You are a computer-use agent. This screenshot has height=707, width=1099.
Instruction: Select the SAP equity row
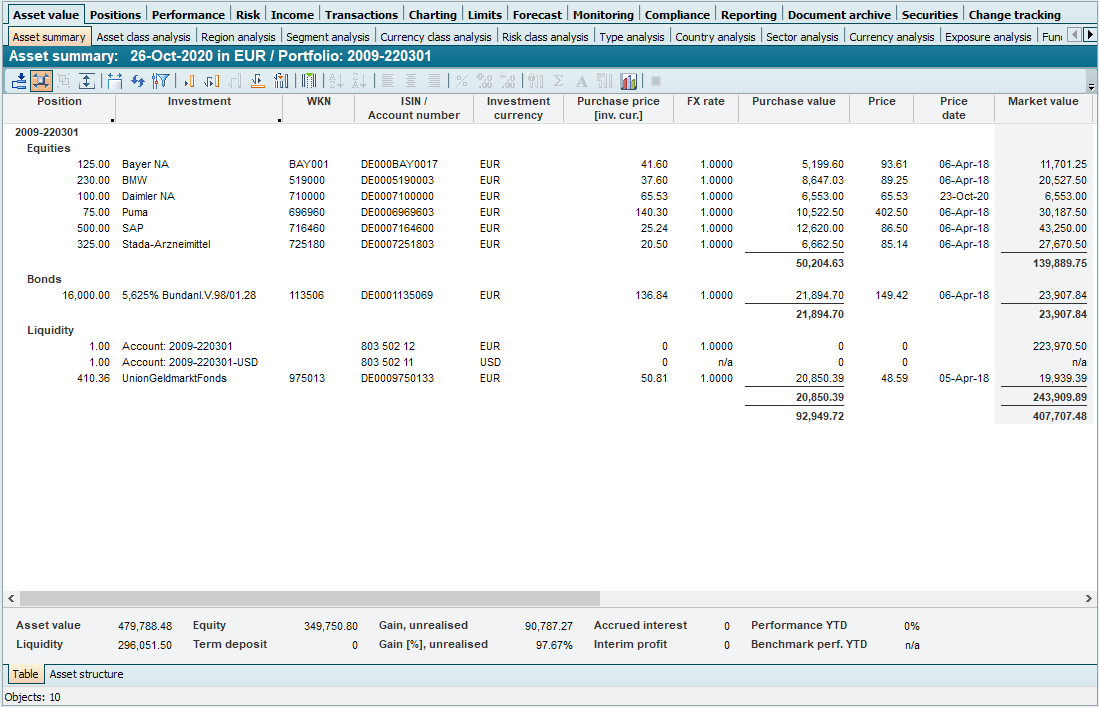pyautogui.click(x=133, y=228)
